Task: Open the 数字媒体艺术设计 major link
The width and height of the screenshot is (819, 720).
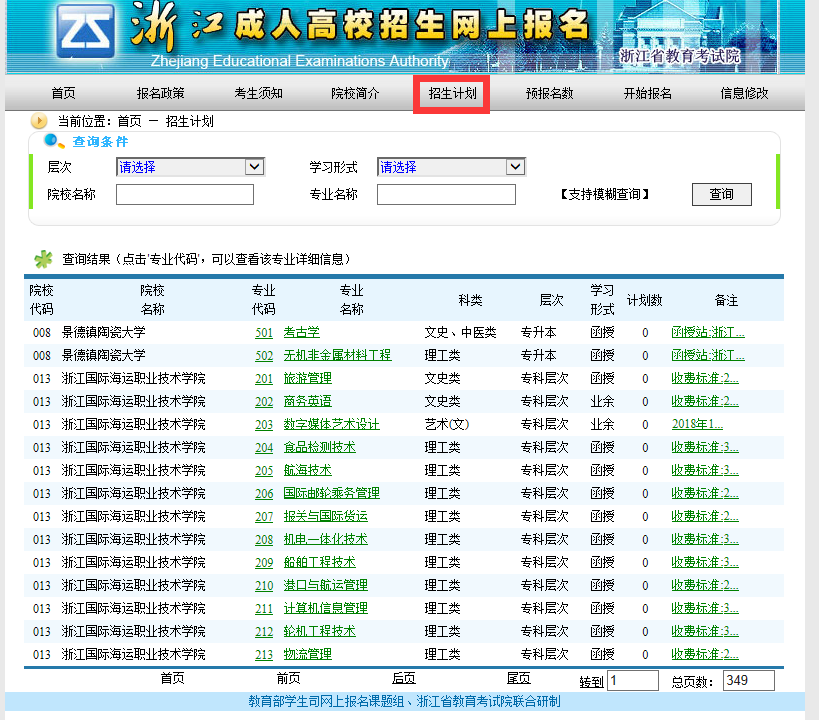Action: click(331, 425)
